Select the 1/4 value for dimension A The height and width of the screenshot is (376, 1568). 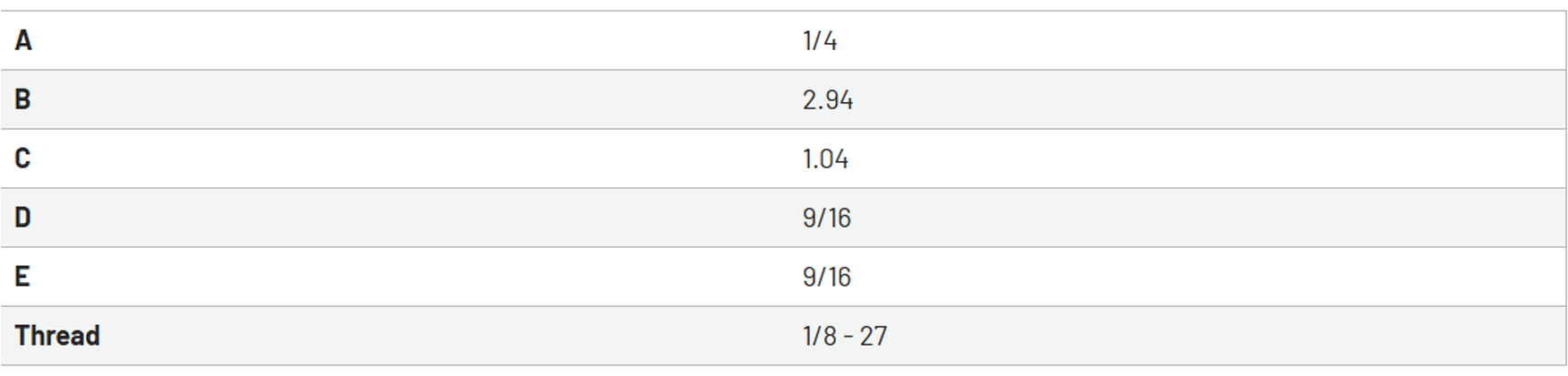tap(820, 41)
